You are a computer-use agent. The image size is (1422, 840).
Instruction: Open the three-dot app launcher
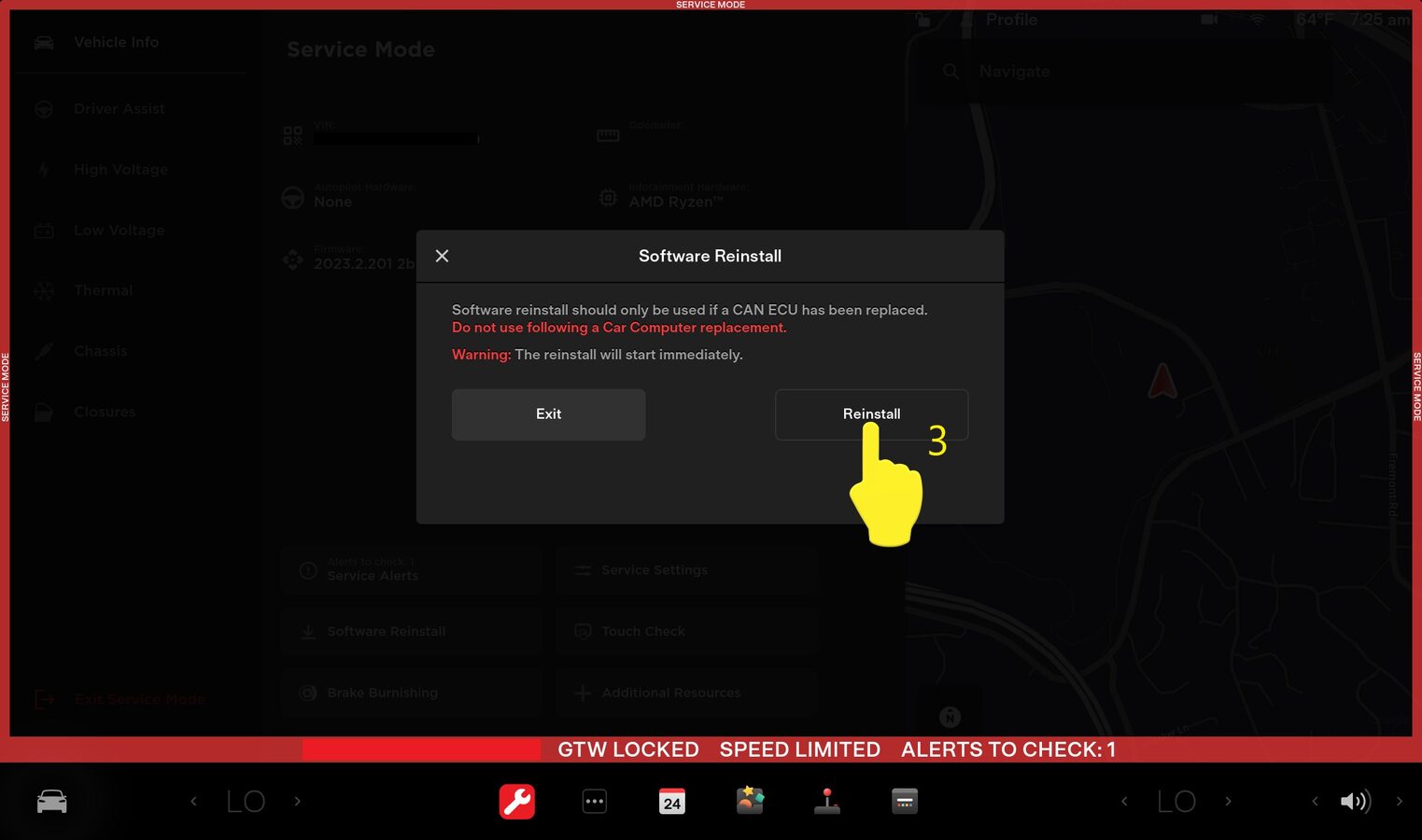(594, 801)
